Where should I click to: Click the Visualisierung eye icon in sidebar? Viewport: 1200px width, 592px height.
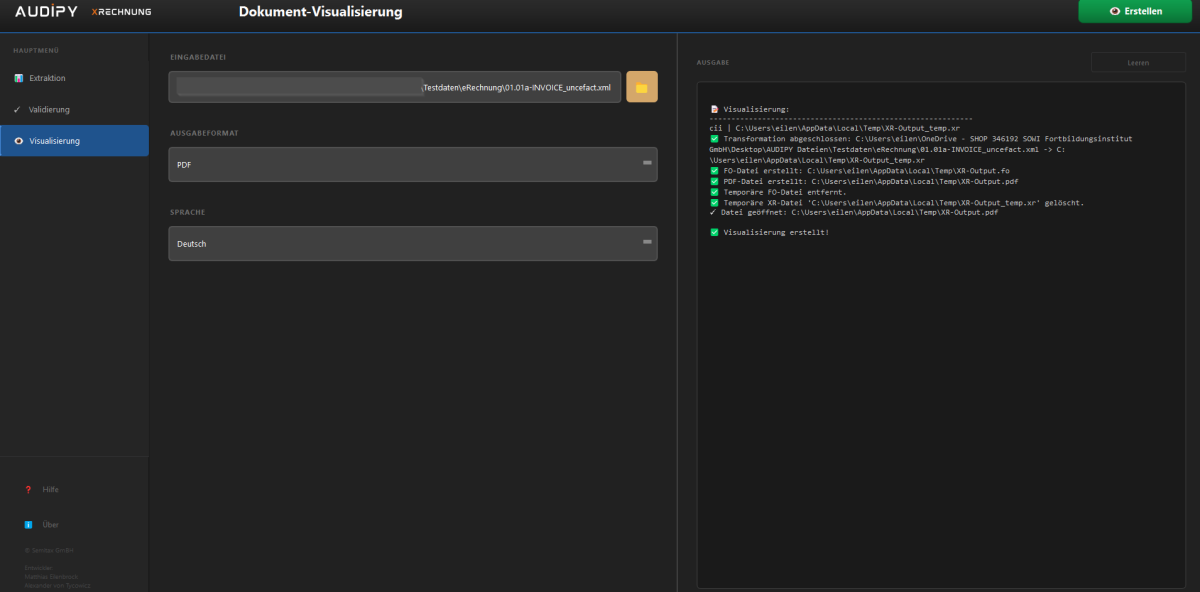click(x=18, y=141)
